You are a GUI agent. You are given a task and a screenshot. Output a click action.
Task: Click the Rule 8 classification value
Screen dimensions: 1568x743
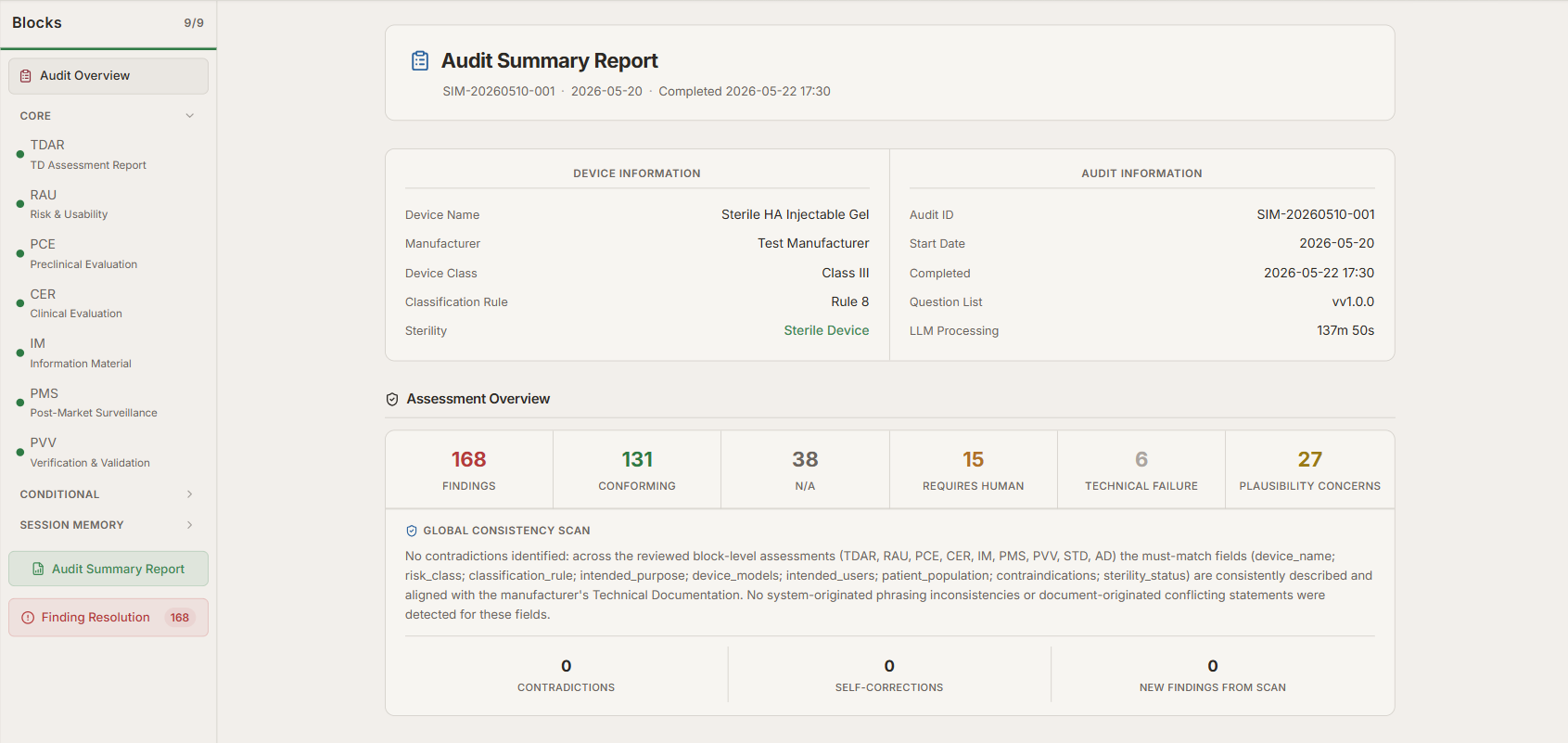coord(850,302)
